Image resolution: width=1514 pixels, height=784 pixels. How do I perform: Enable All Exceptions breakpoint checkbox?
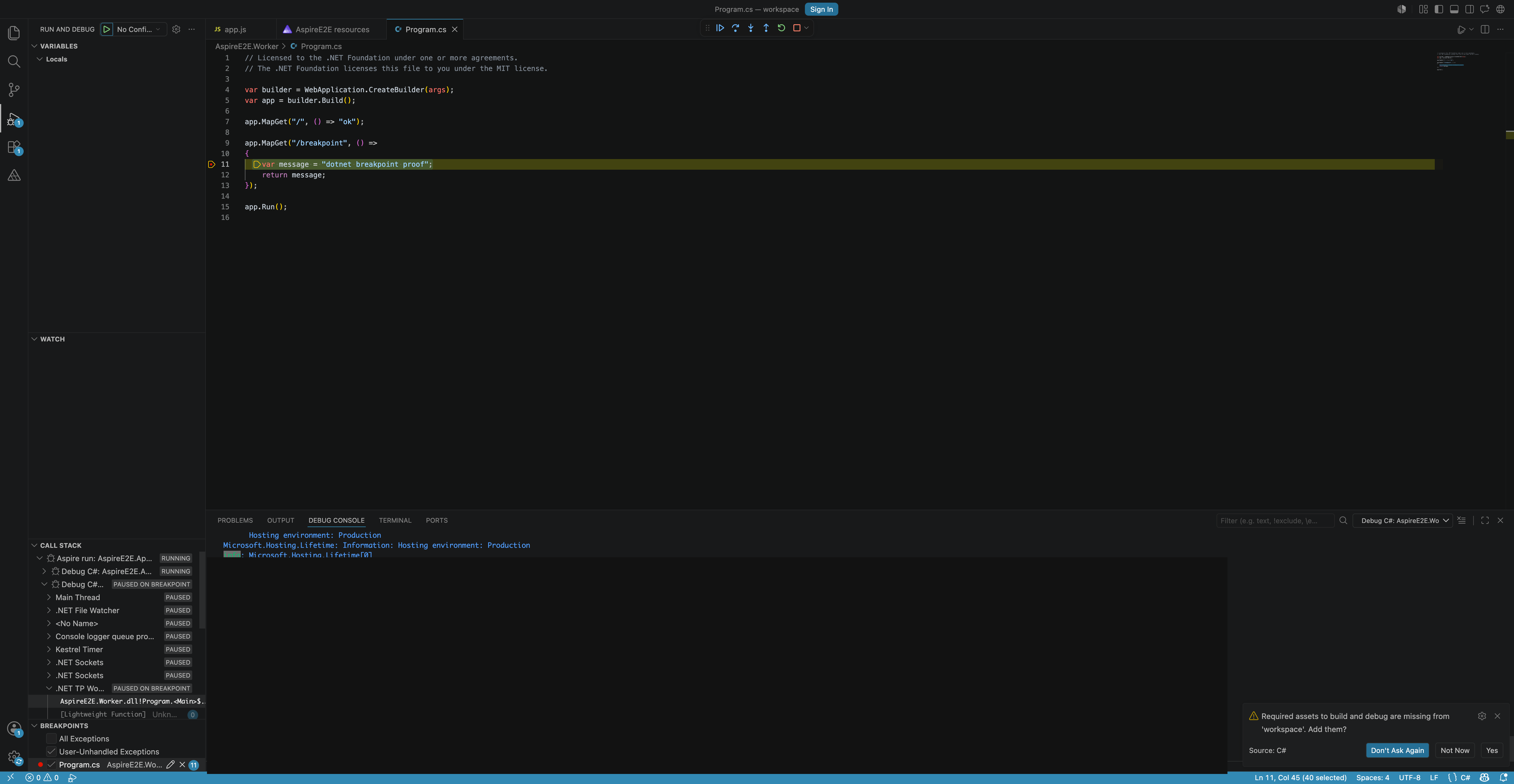click(x=51, y=739)
